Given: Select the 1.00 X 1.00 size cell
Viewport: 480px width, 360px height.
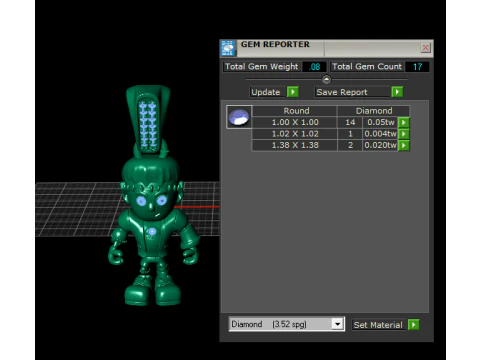Looking at the screenshot, I should pyautogui.click(x=295, y=122).
